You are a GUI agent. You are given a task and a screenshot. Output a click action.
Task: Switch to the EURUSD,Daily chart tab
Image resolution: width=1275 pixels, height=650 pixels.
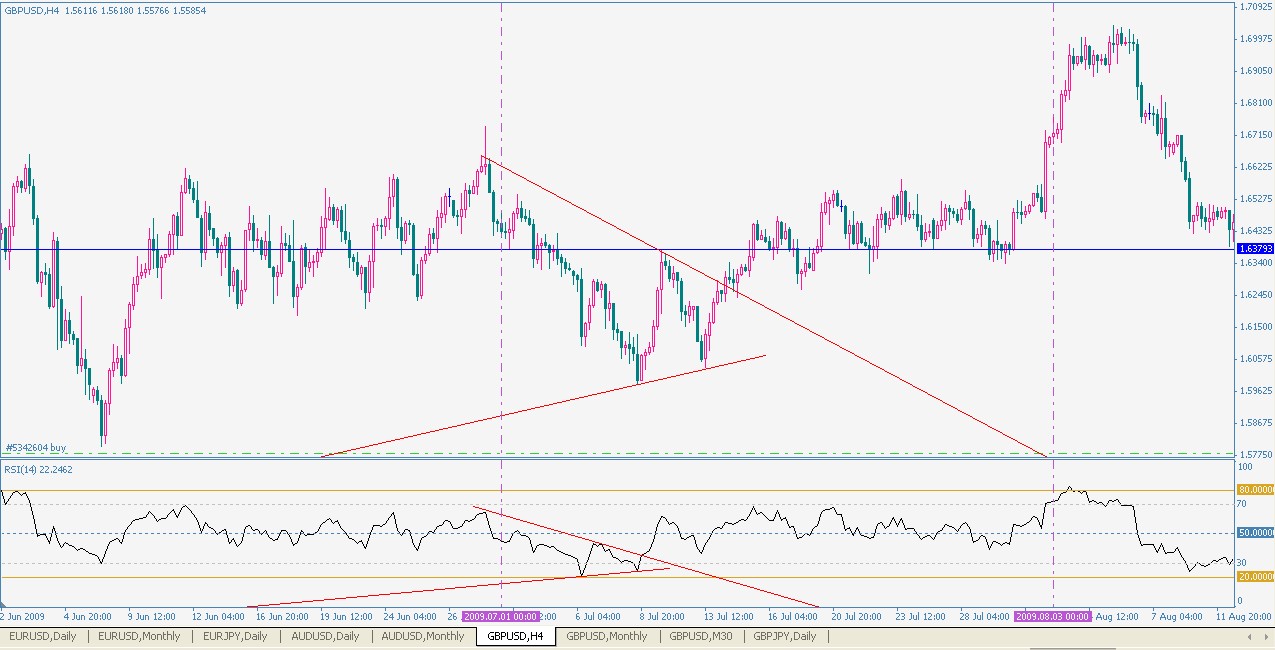click(x=43, y=636)
